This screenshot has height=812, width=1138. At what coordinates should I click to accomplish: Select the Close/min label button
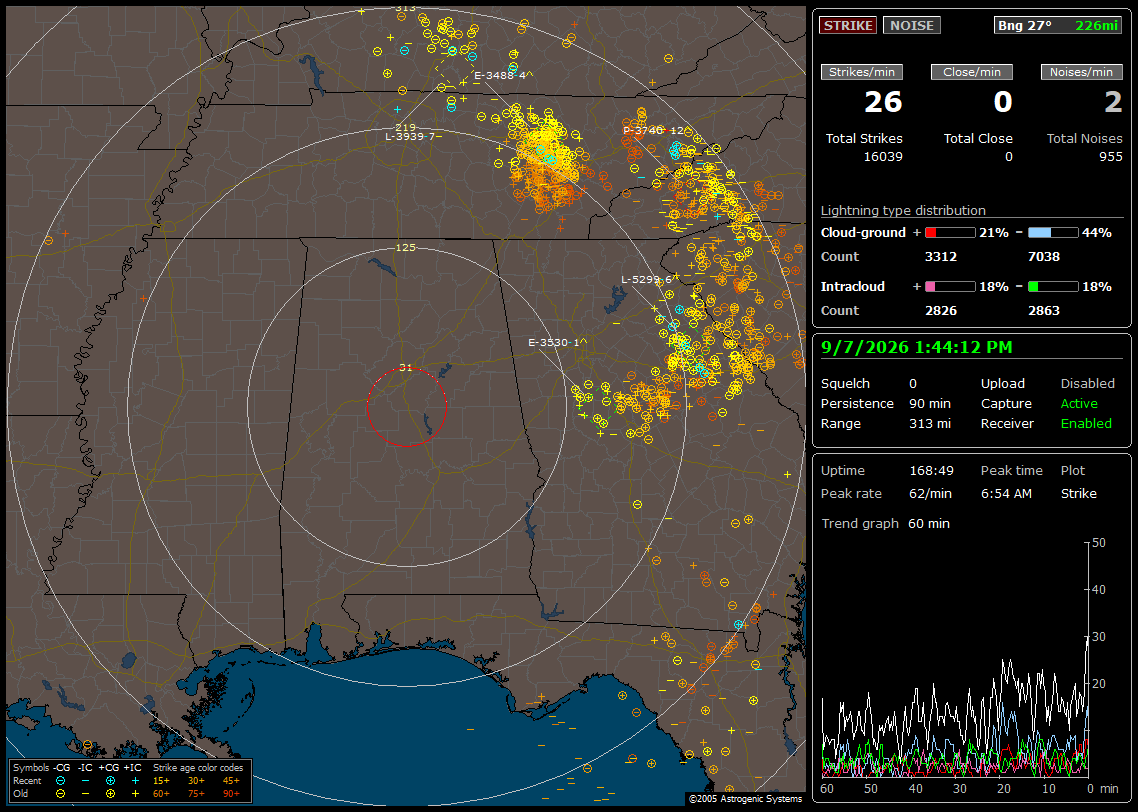coord(972,72)
